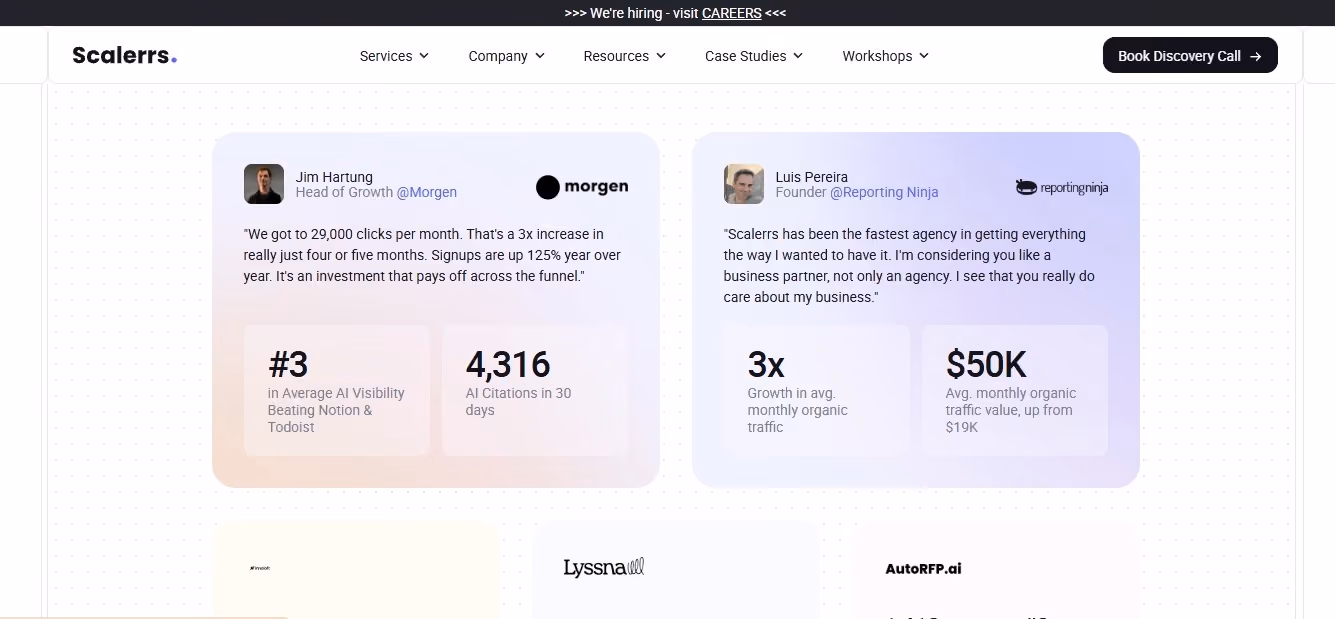
Task: Expand the Services dropdown chevron
Action: [x=424, y=56]
